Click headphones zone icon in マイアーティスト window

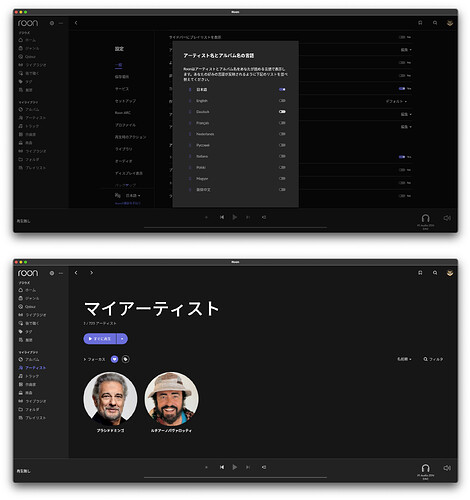click(425, 468)
